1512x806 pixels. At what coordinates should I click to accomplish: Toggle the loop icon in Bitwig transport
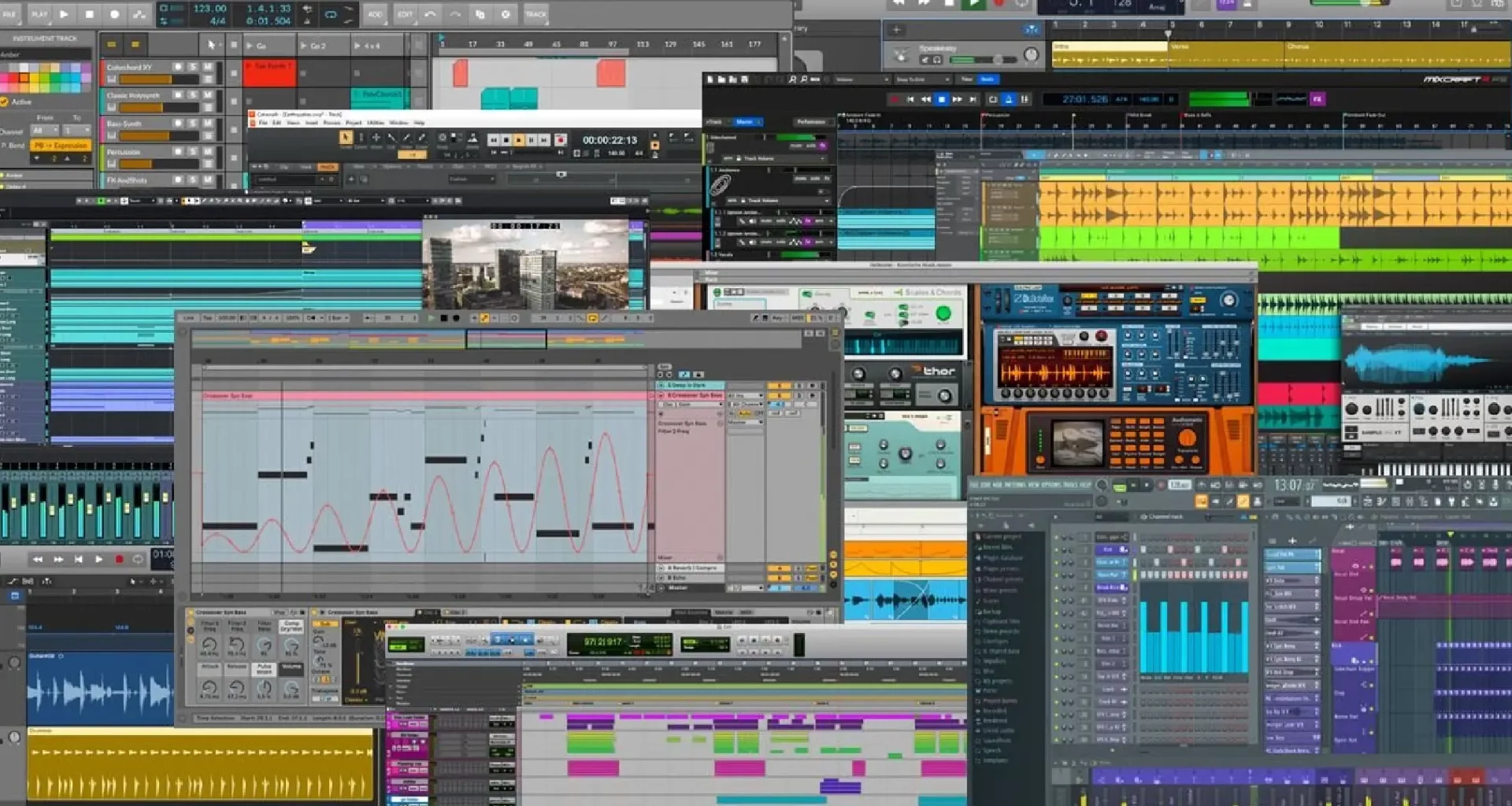[330, 14]
